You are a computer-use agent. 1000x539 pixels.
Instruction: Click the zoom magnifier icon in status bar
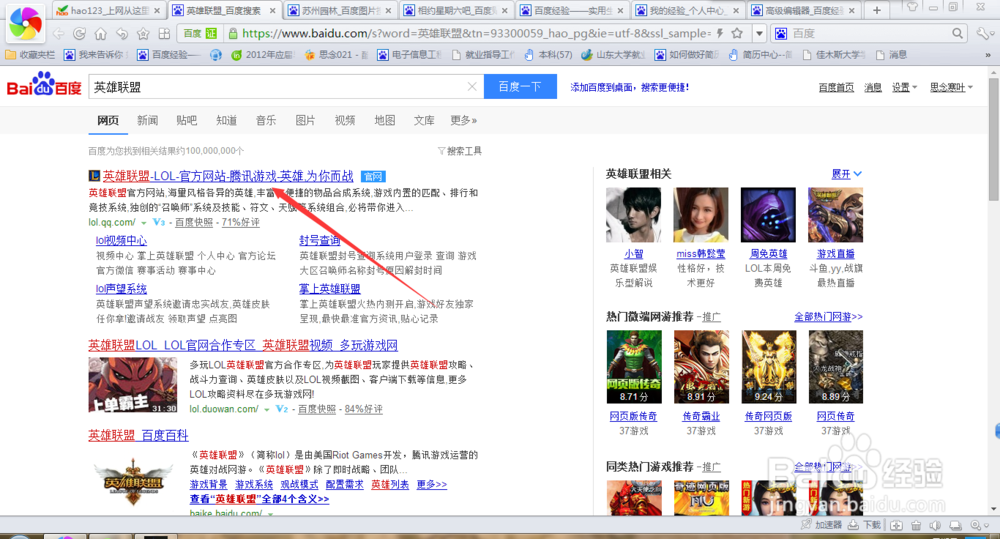pyautogui.click(x=975, y=526)
